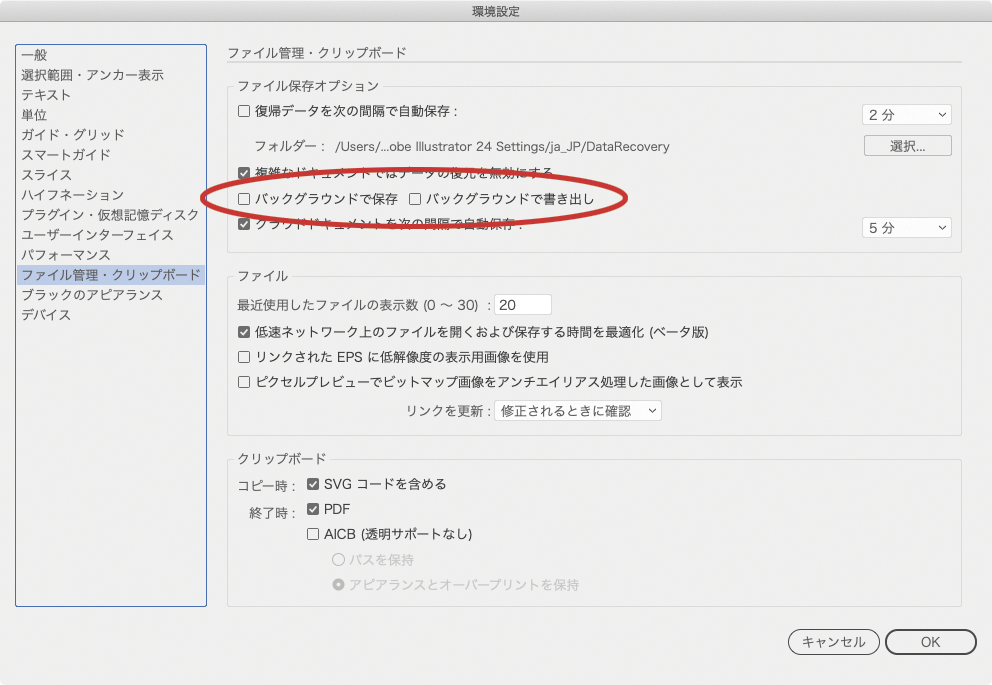
Task: Expand the リンクを更新 dropdown
Action: coord(577,411)
